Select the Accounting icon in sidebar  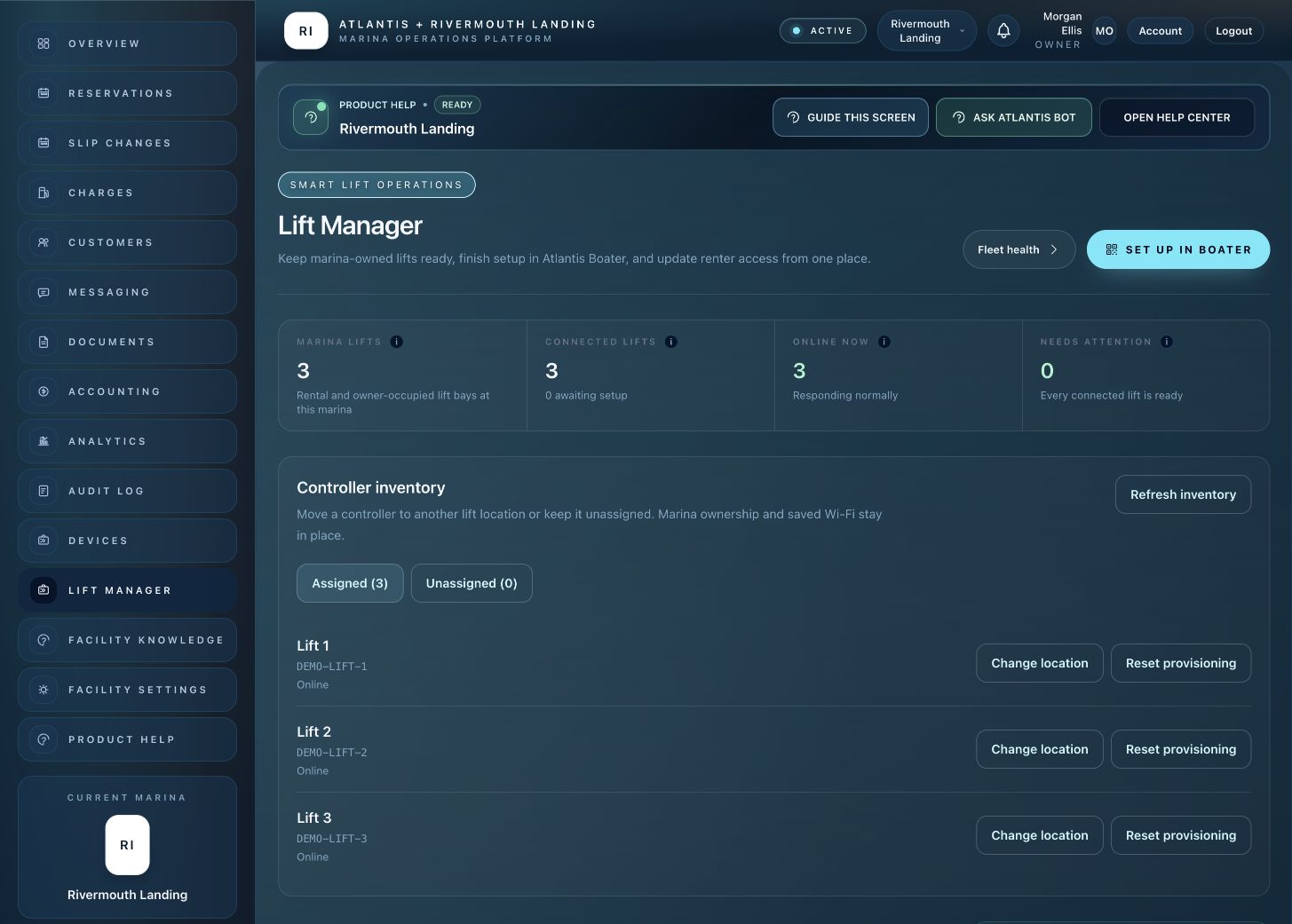pos(44,391)
